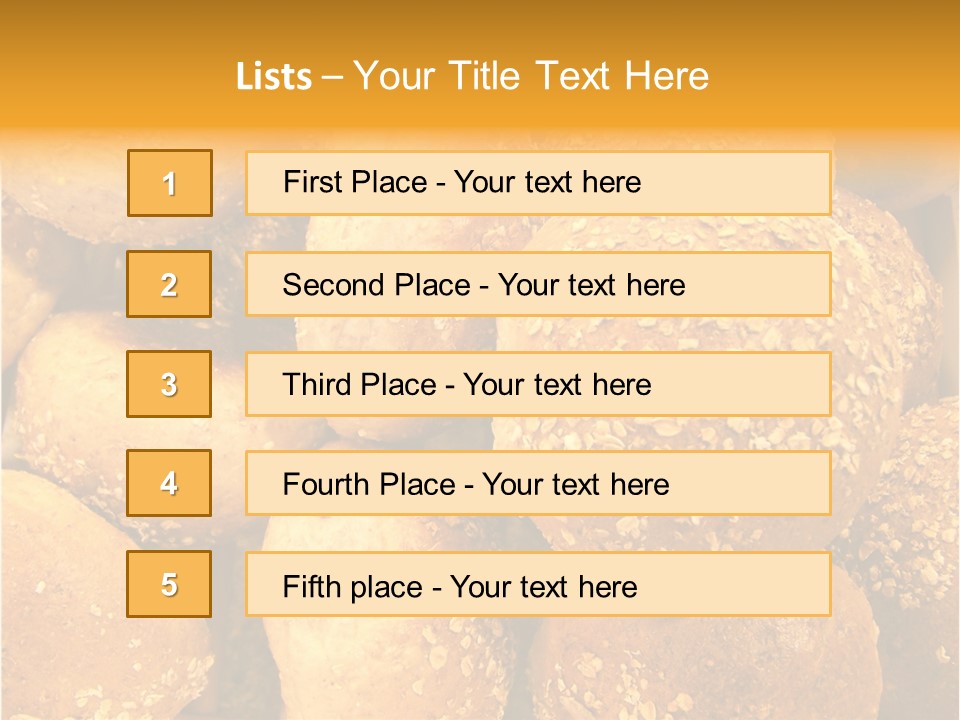The width and height of the screenshot is (960, 720).
Task: Select the number 2 box
Action: click(169, 284)
